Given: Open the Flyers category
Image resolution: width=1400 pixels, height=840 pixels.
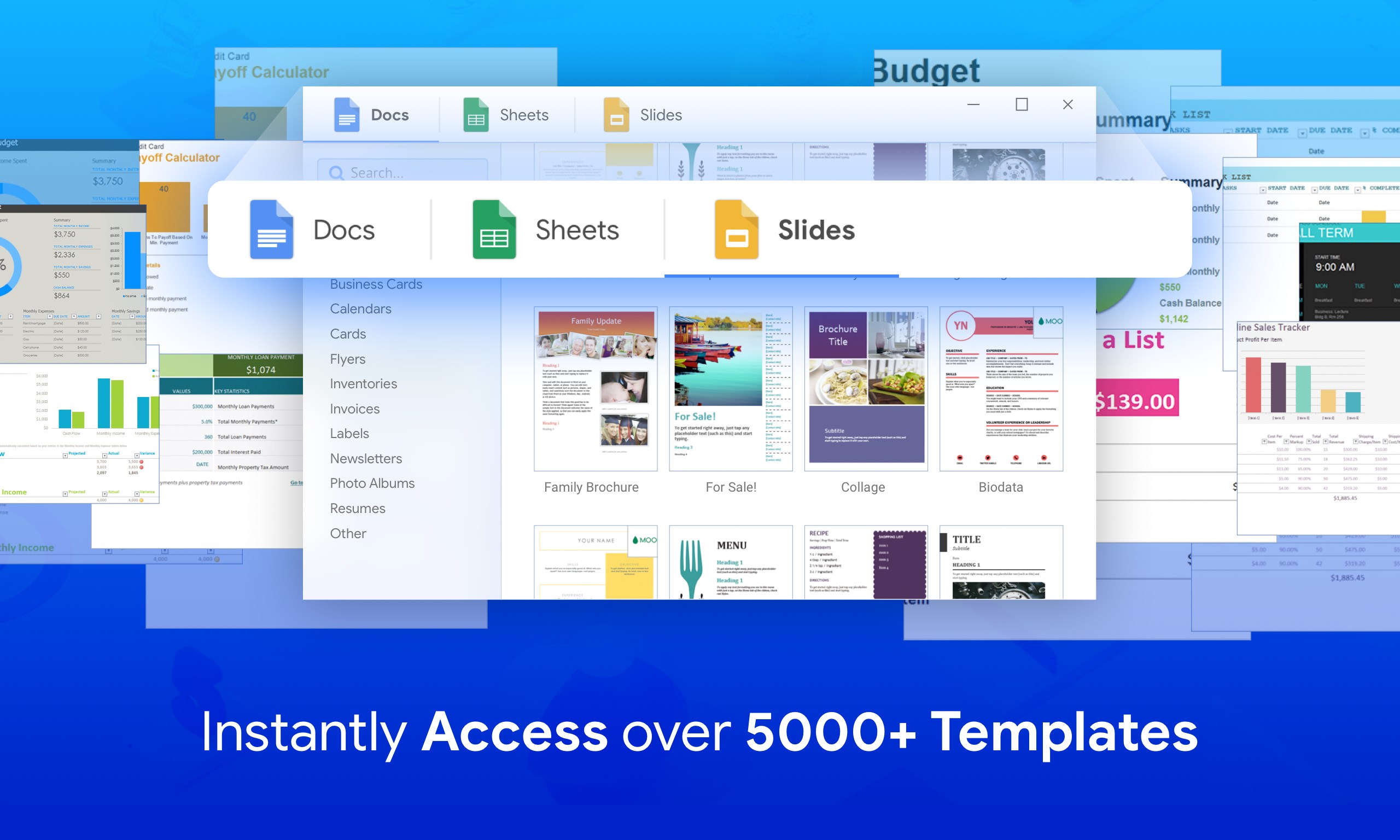Looking at the screenshot, I should (347, 358).
